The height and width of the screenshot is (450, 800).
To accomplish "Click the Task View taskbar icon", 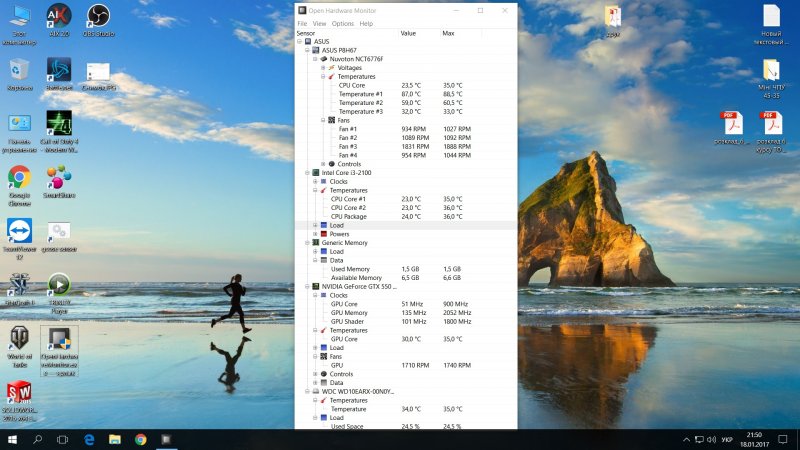I will tap(62, 439).
